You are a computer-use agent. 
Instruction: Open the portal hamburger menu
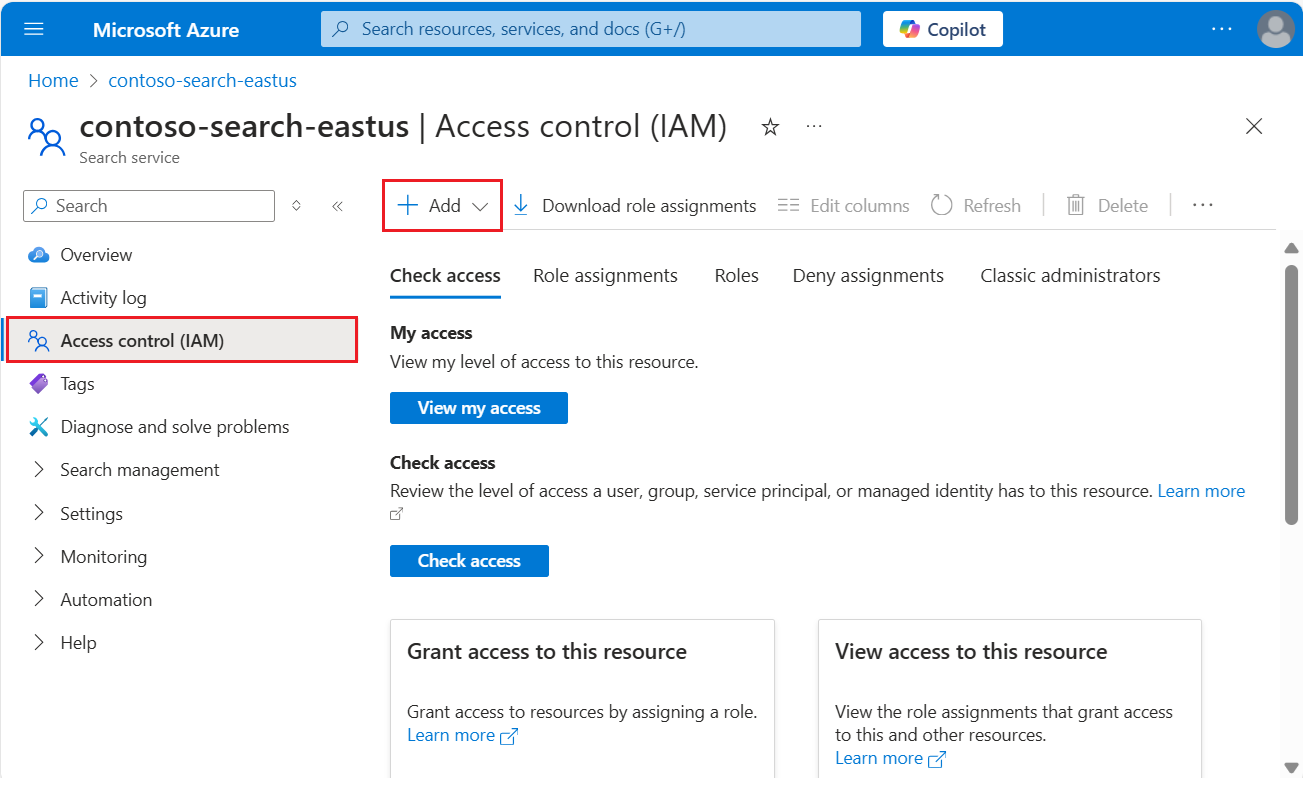(x=33, y=29)
